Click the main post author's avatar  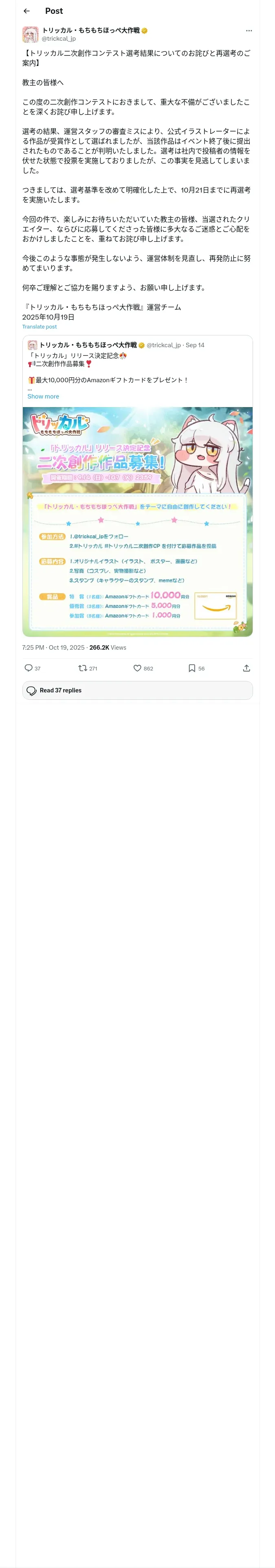pos(31,34)
